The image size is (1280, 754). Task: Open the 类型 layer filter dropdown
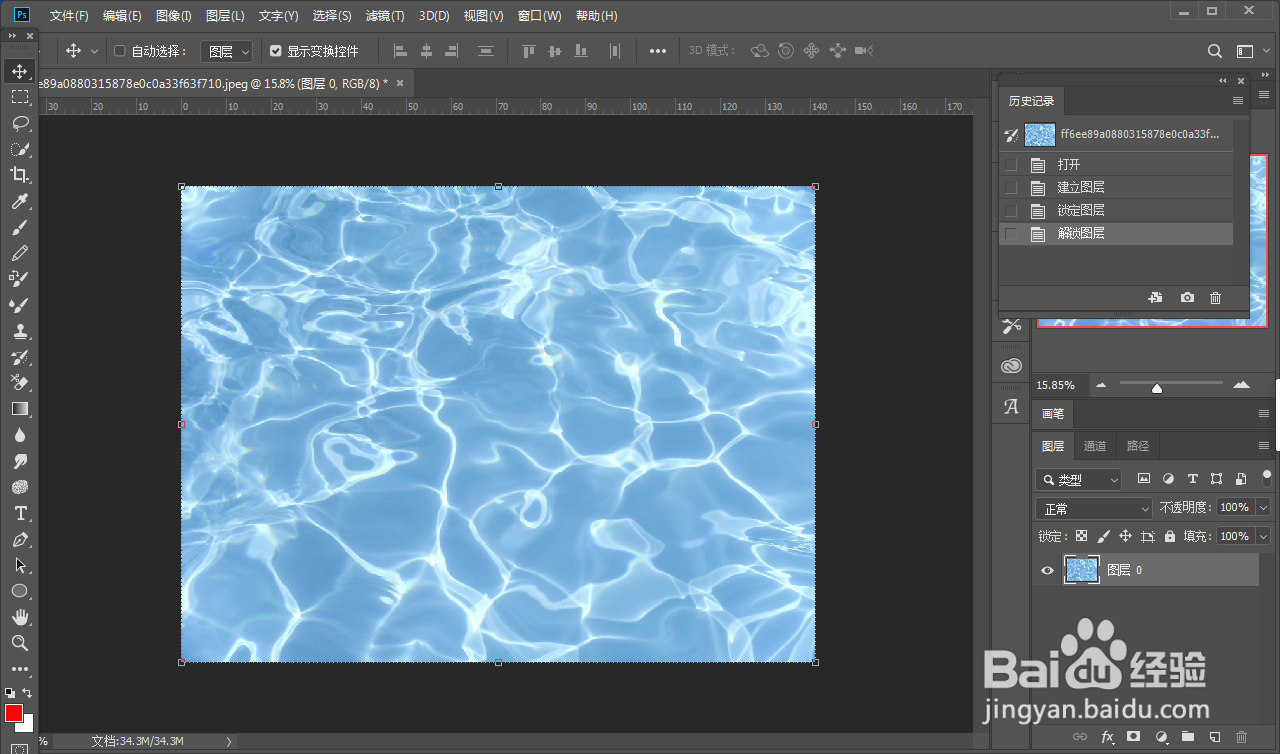(1079, 480)
